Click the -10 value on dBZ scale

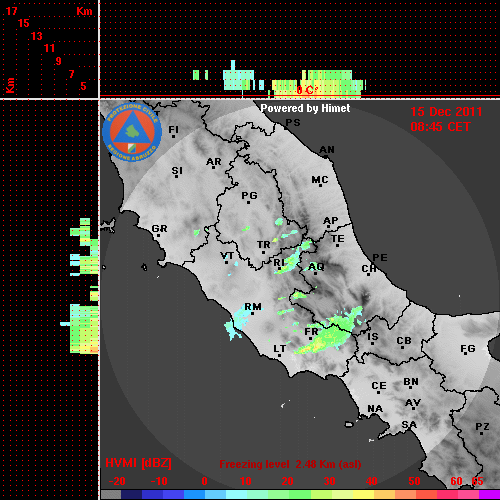[x=159, y=481]
